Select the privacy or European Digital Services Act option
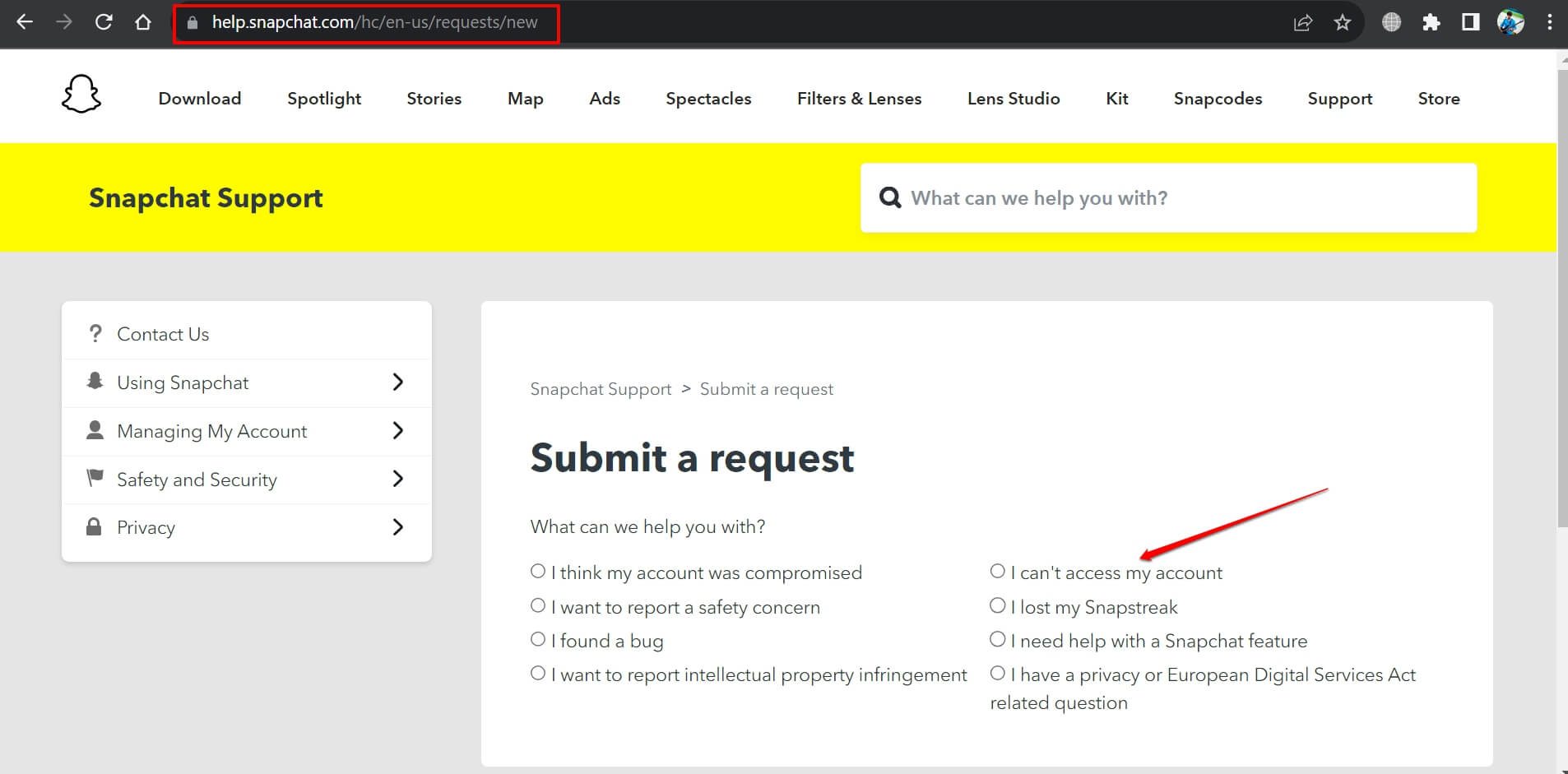Screen dimensions: 1568x774 pos(997,673)
